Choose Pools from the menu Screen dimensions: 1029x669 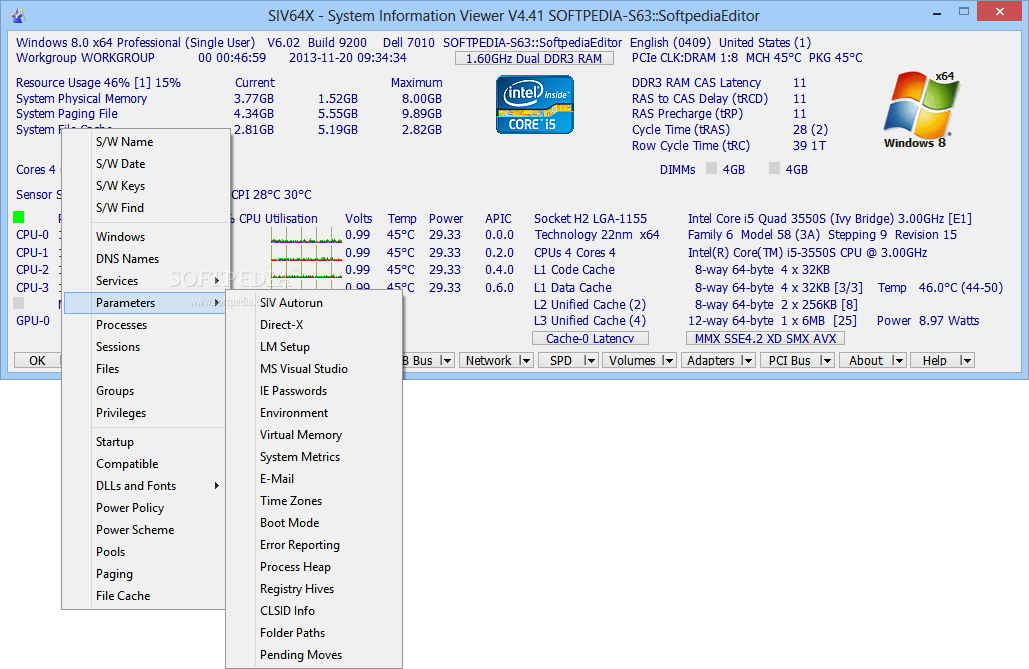pyautogui.click(x=146, y=551)
